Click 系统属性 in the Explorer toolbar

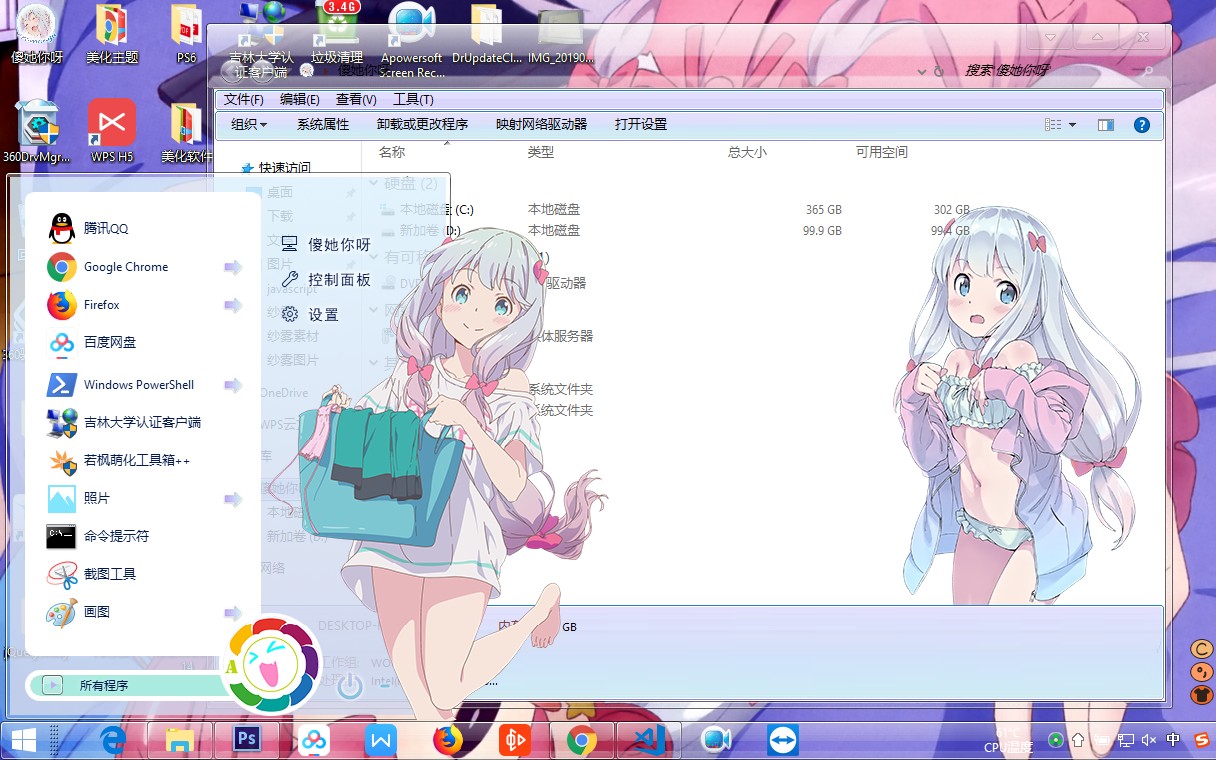pyautogui.click(x=323, y=125)
